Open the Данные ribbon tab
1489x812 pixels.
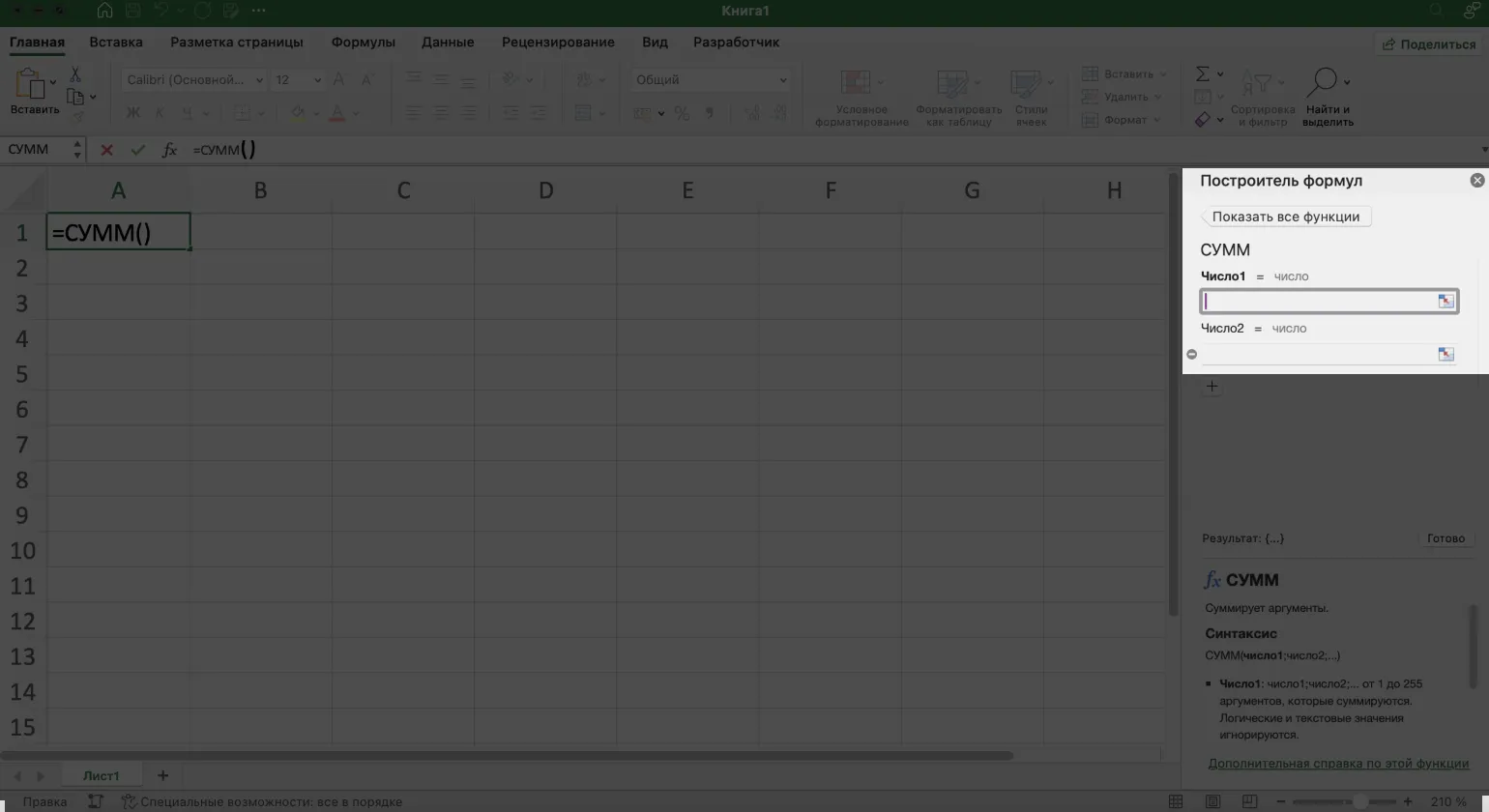(448, 43)
